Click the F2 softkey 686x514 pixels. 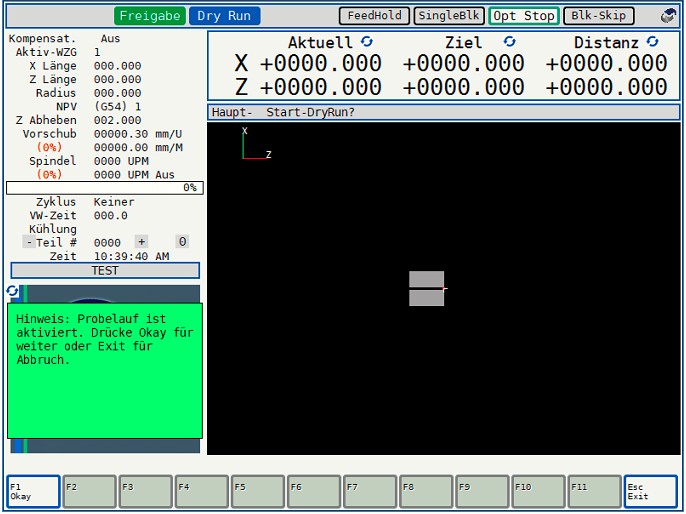click(x=89, y=492)
